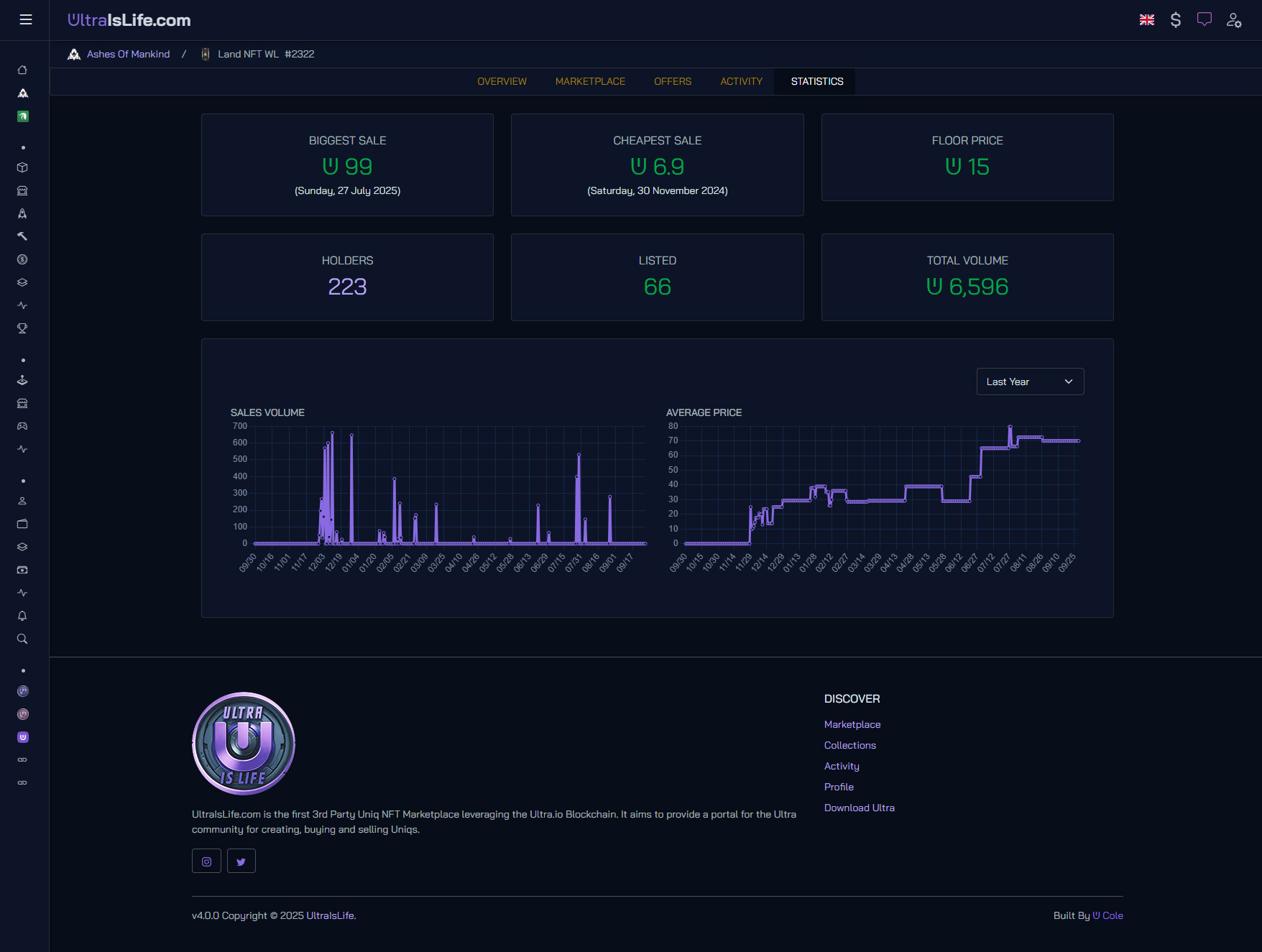The height and width of the screenshot is (952, 1262).
Task: Open the Last Year time range dropdown
Action: tap(1030, 382)
